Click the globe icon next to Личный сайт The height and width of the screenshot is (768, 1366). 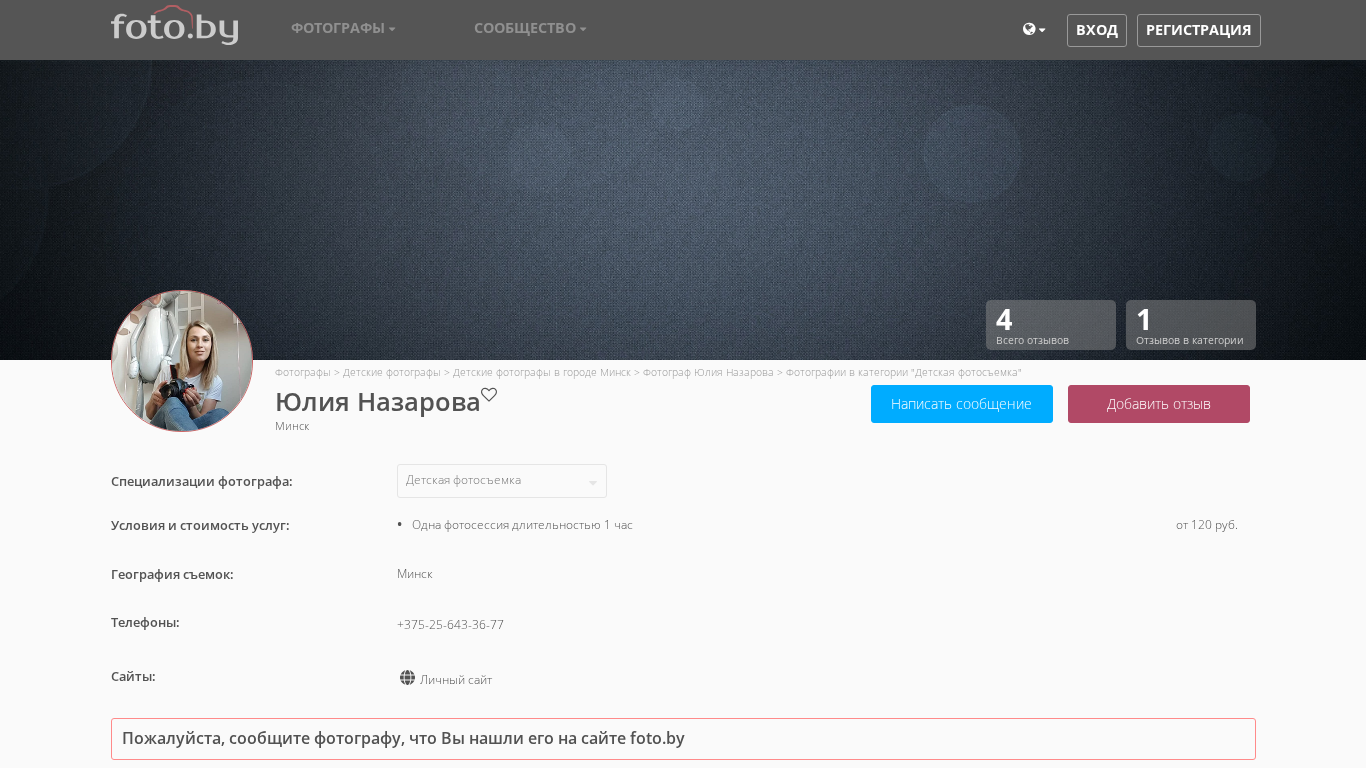407,678
